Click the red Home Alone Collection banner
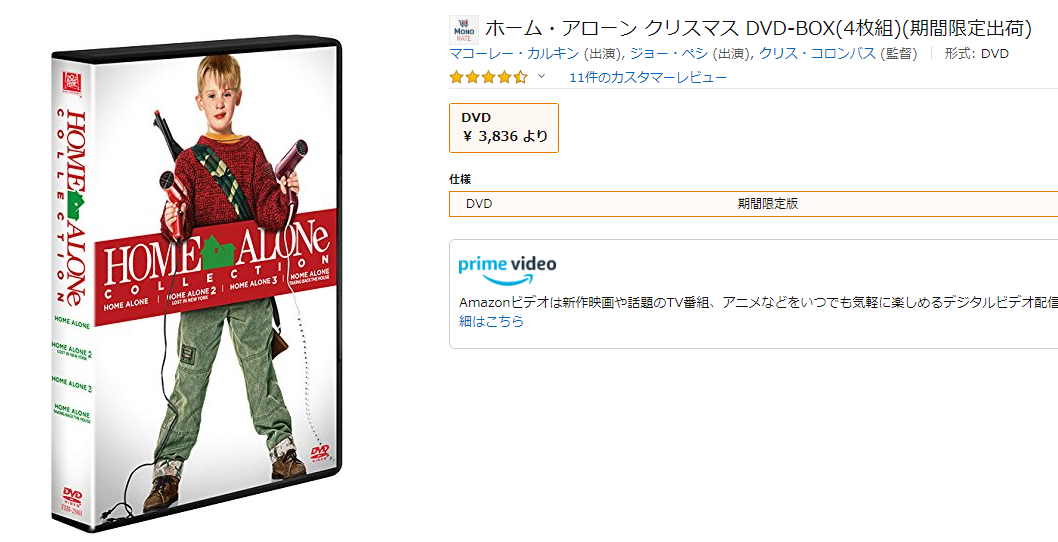 tap(215, 267)
